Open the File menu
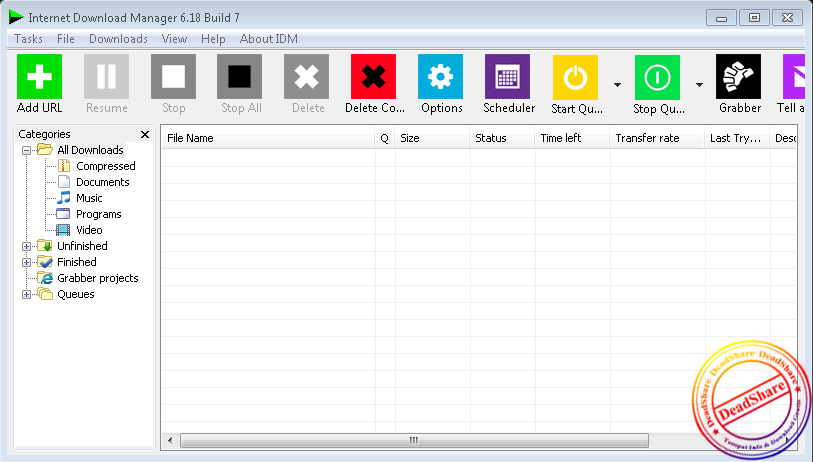This screenshot has width=813, height=462. point(66,39)
